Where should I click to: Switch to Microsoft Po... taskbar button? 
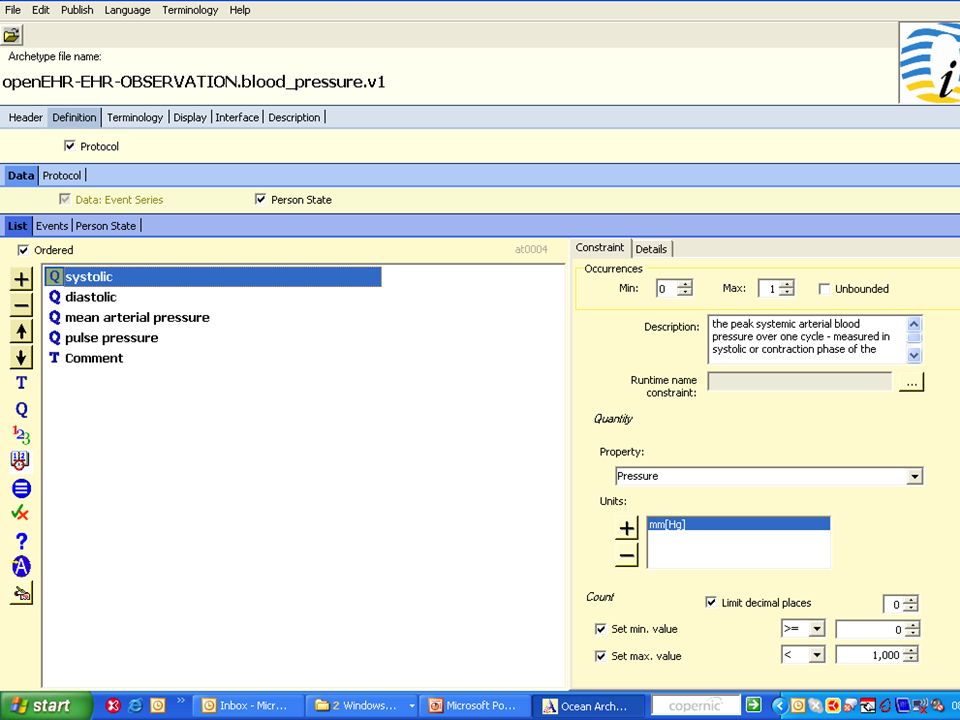click(x=474, y=706)
